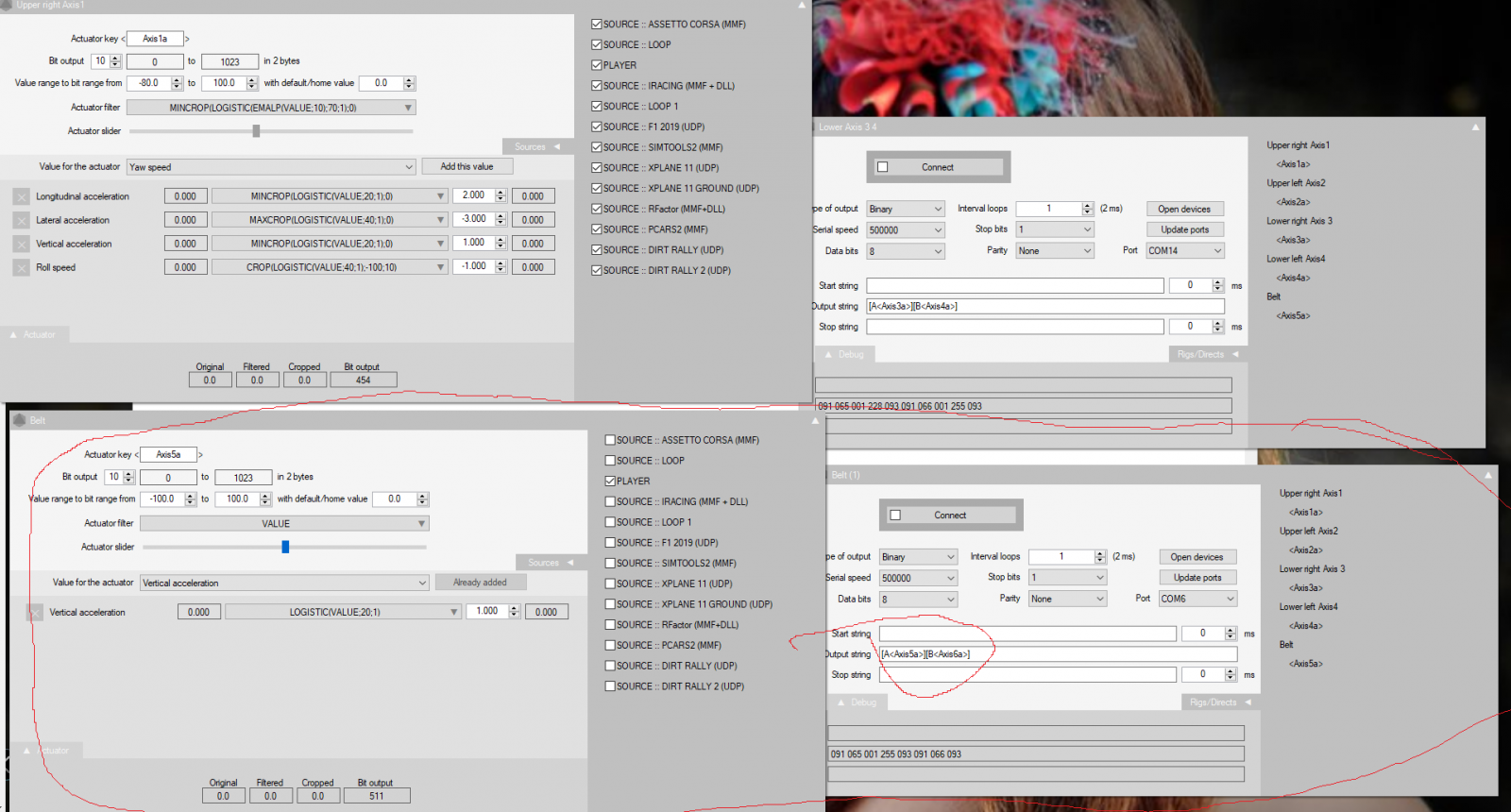This screenshot has height=812, width=1511.
Task: Remove the Roll speed value row
Action: 21,267
